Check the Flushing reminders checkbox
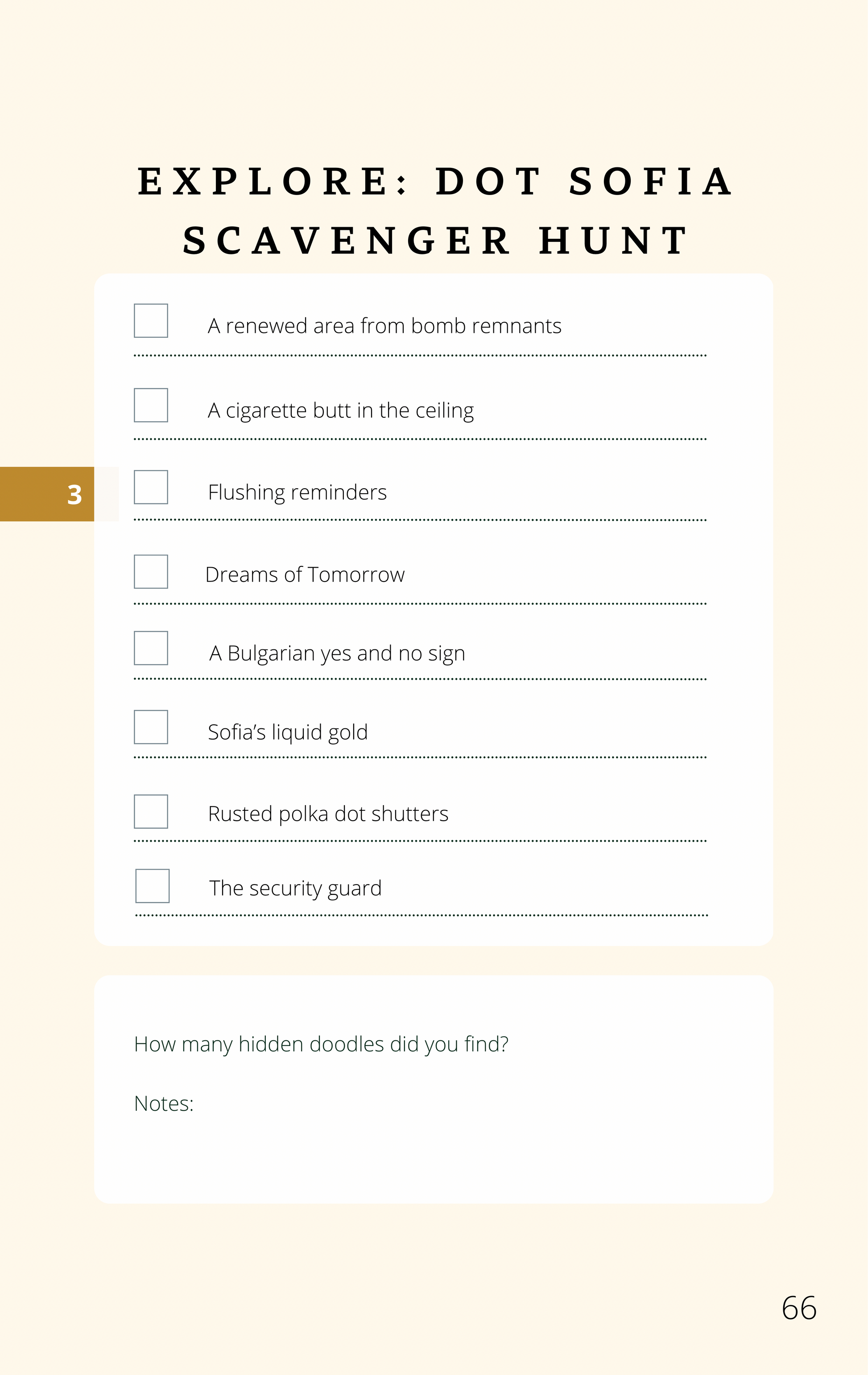 [x=151, y=487]
